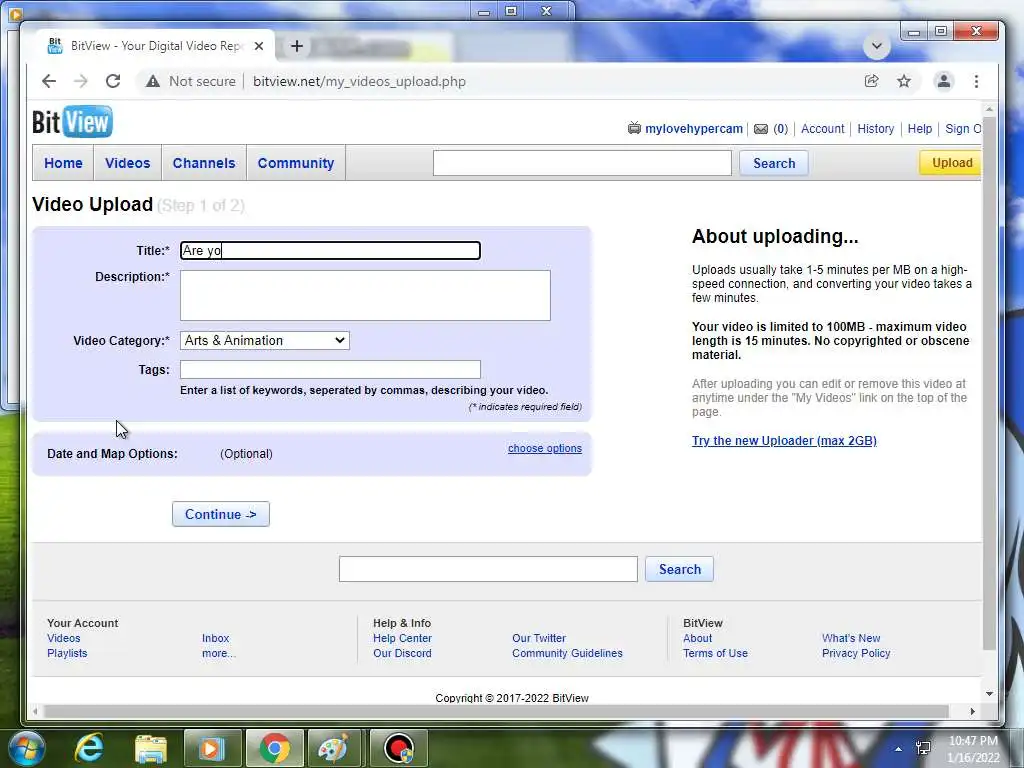Click the address bar URL

point(359,81)
